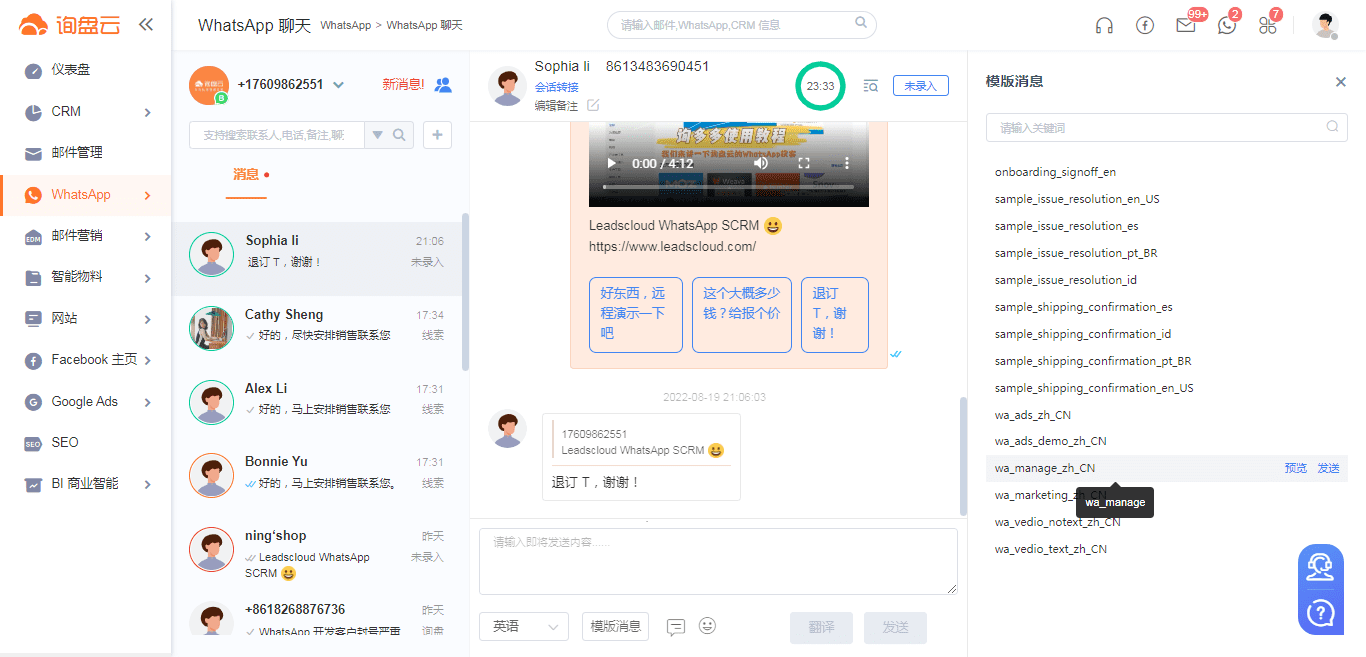Click the video progress bar
The height and width of the screenshot is (657, 1366).
click(x=728, y=186)
